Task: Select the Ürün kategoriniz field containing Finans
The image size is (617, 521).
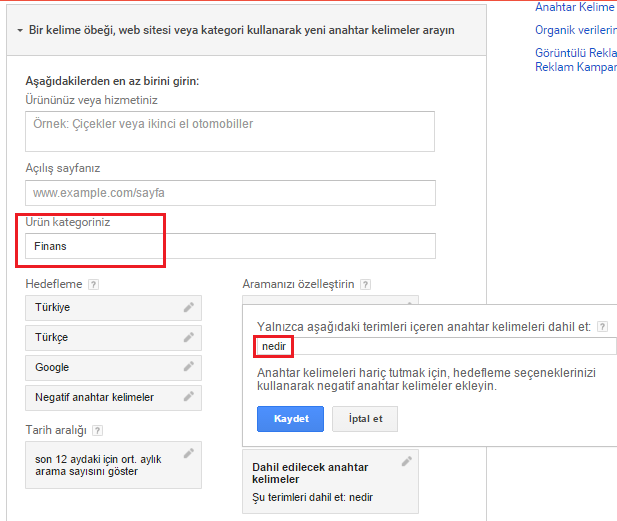Action: point(230,246)
